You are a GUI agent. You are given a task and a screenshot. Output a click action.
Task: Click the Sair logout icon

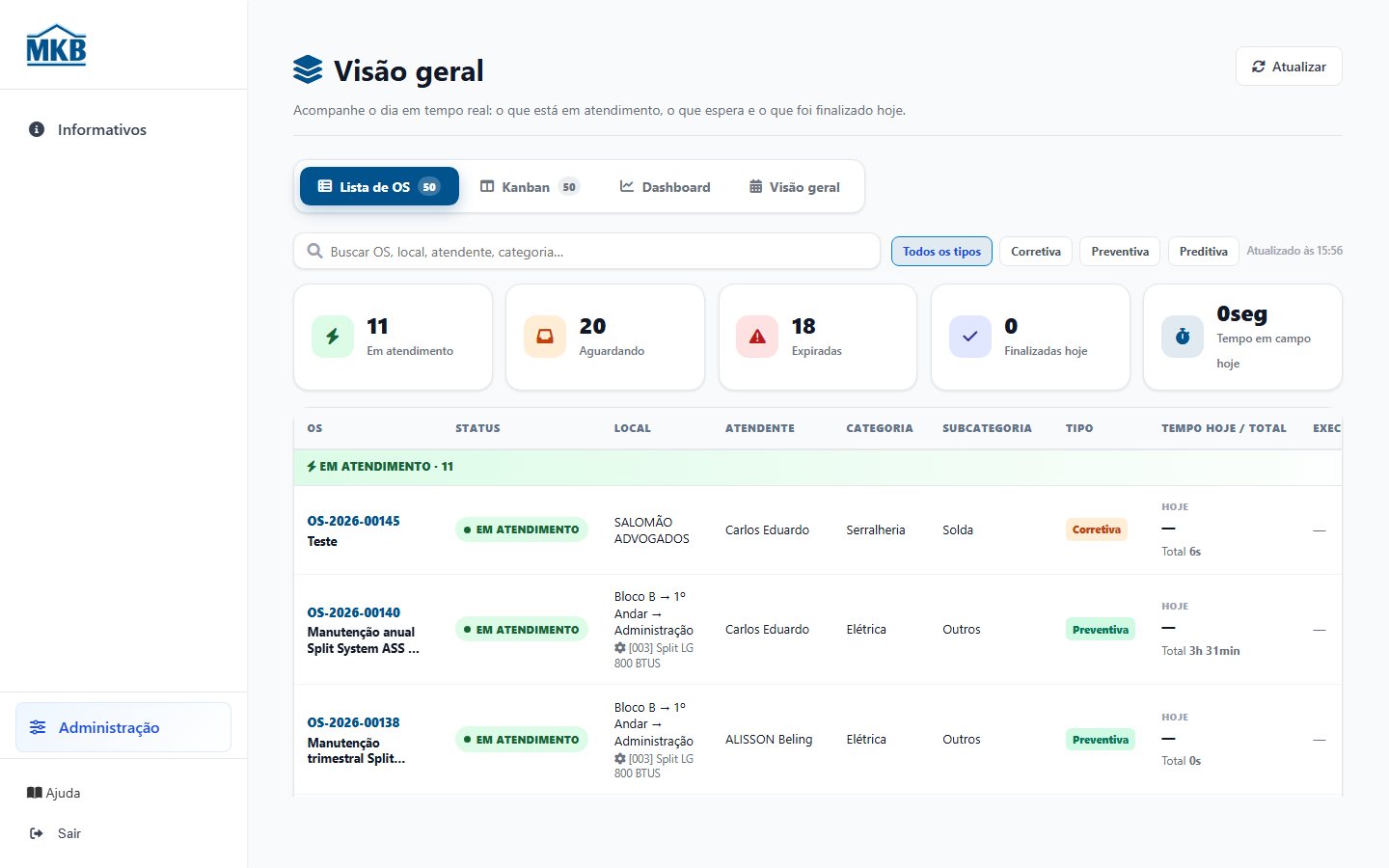(37, 833)
